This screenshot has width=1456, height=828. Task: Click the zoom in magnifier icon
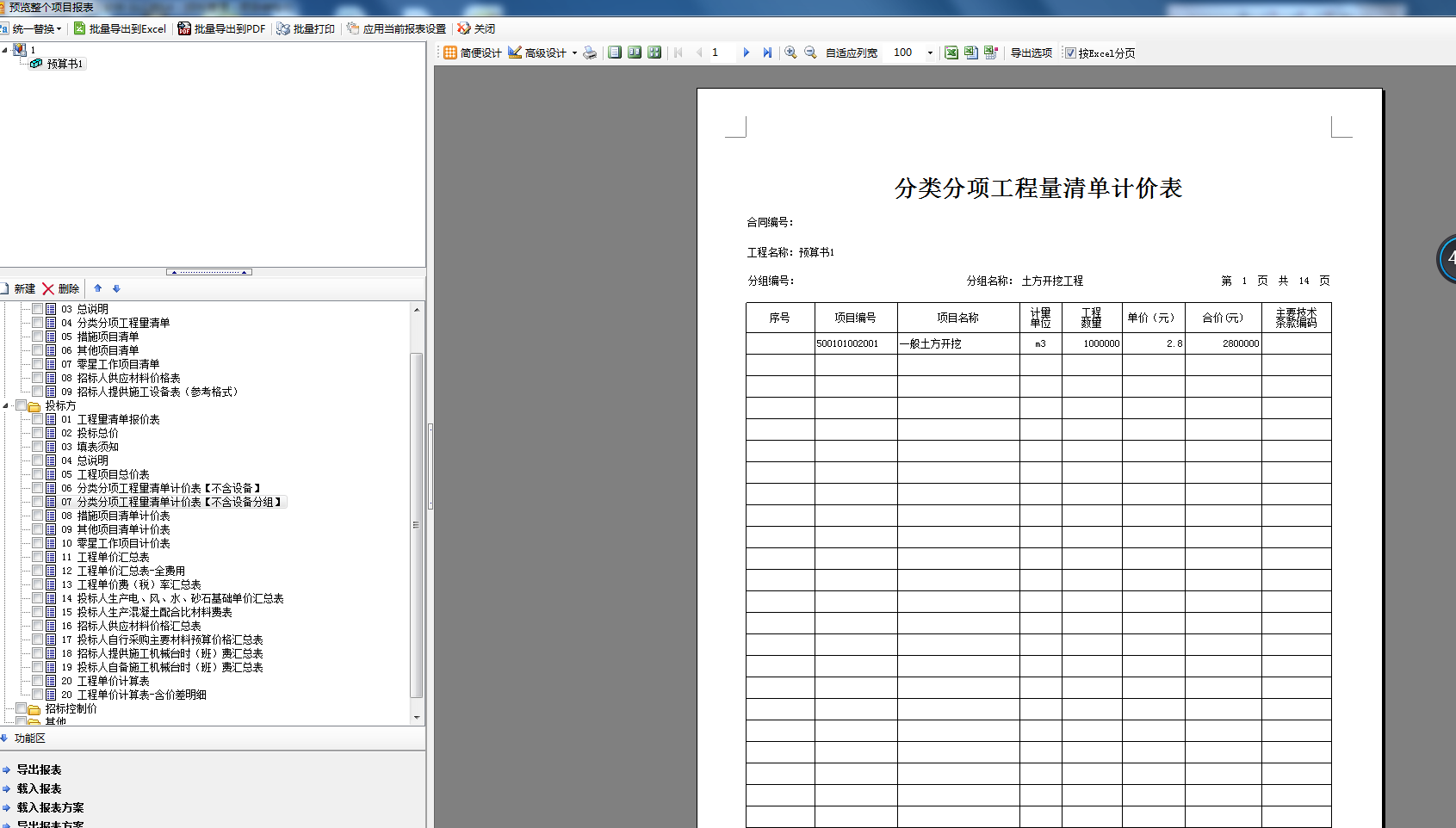click(790, 53)
